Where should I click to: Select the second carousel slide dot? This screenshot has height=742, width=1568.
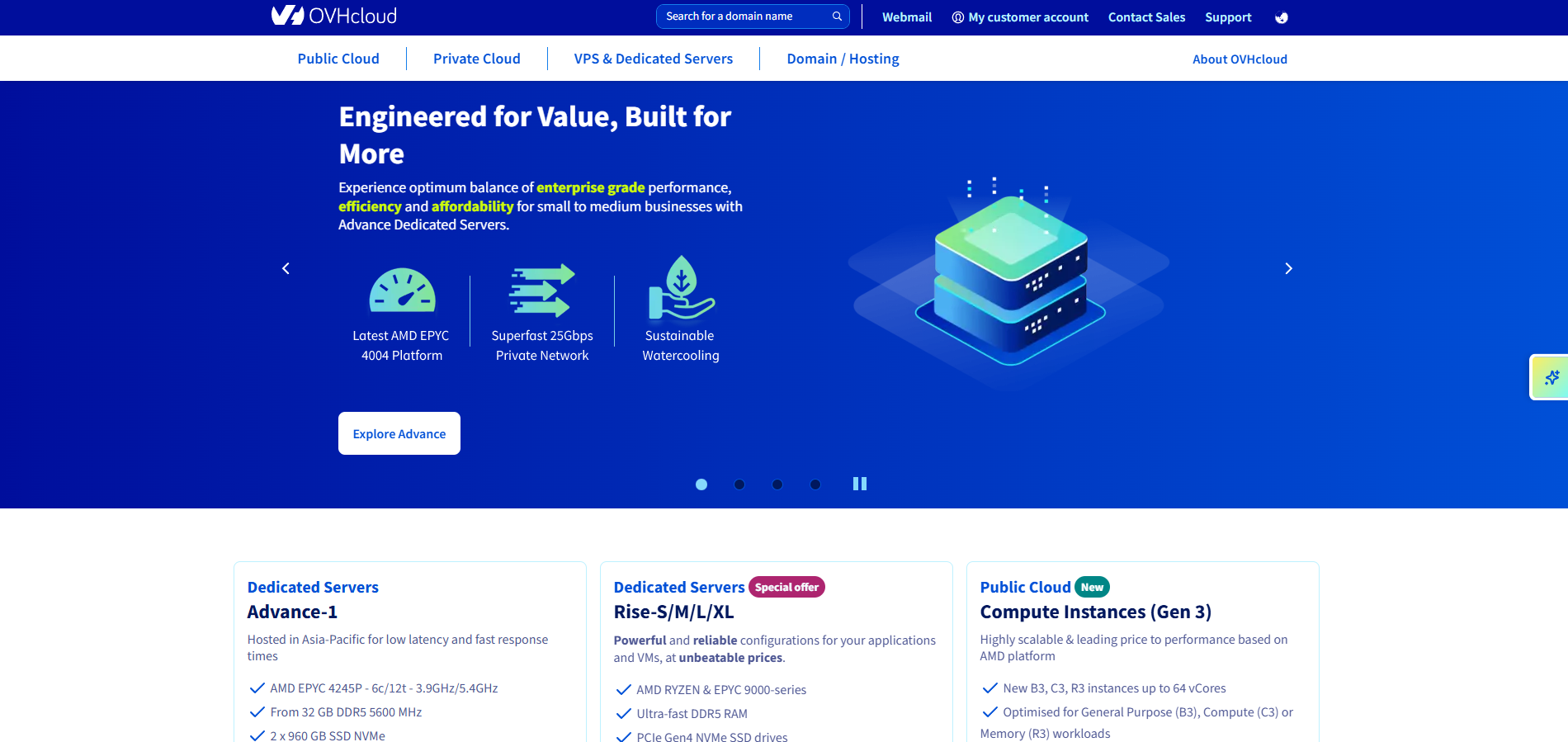(739, 484)
